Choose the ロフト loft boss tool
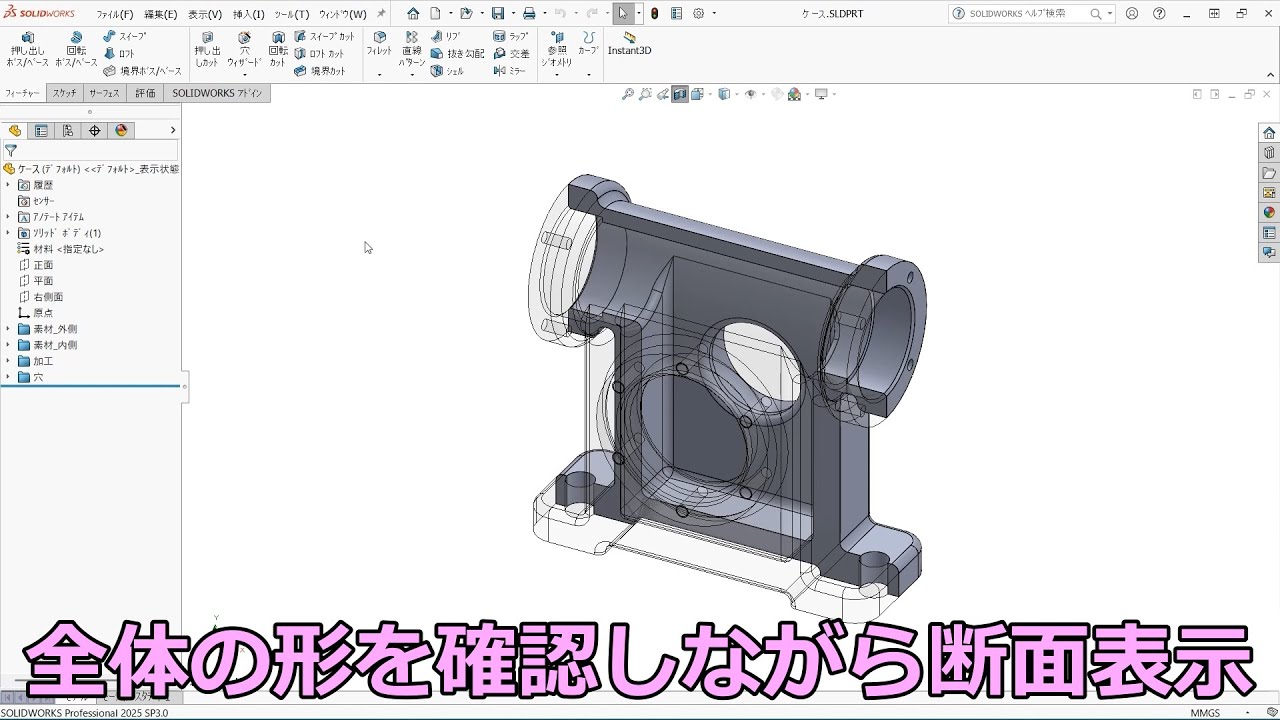Screen dimensions: 1280x720 (120, 54)
